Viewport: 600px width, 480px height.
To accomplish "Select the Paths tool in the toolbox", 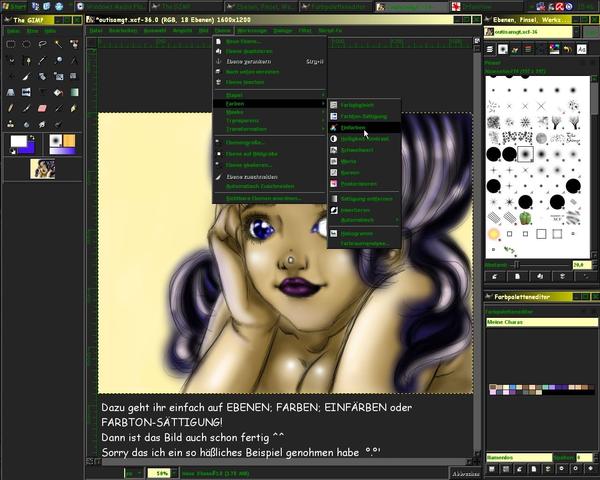I will (x=26, y=60).
